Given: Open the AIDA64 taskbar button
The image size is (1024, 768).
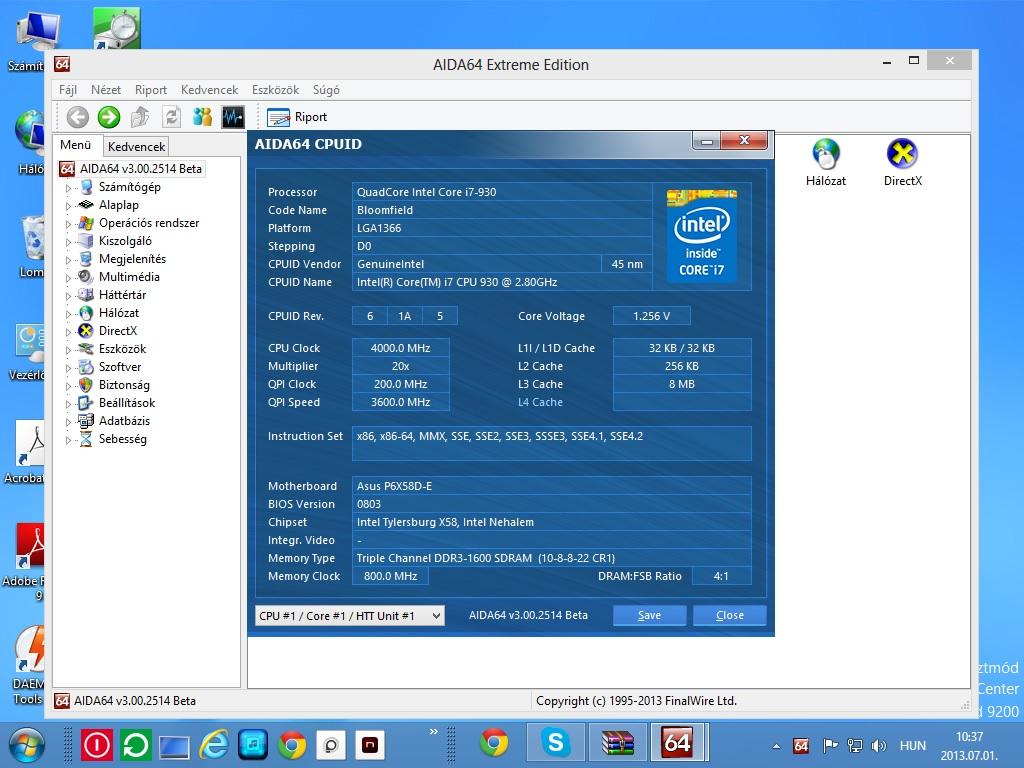Looking at the screenshot, I should (679, 743).
